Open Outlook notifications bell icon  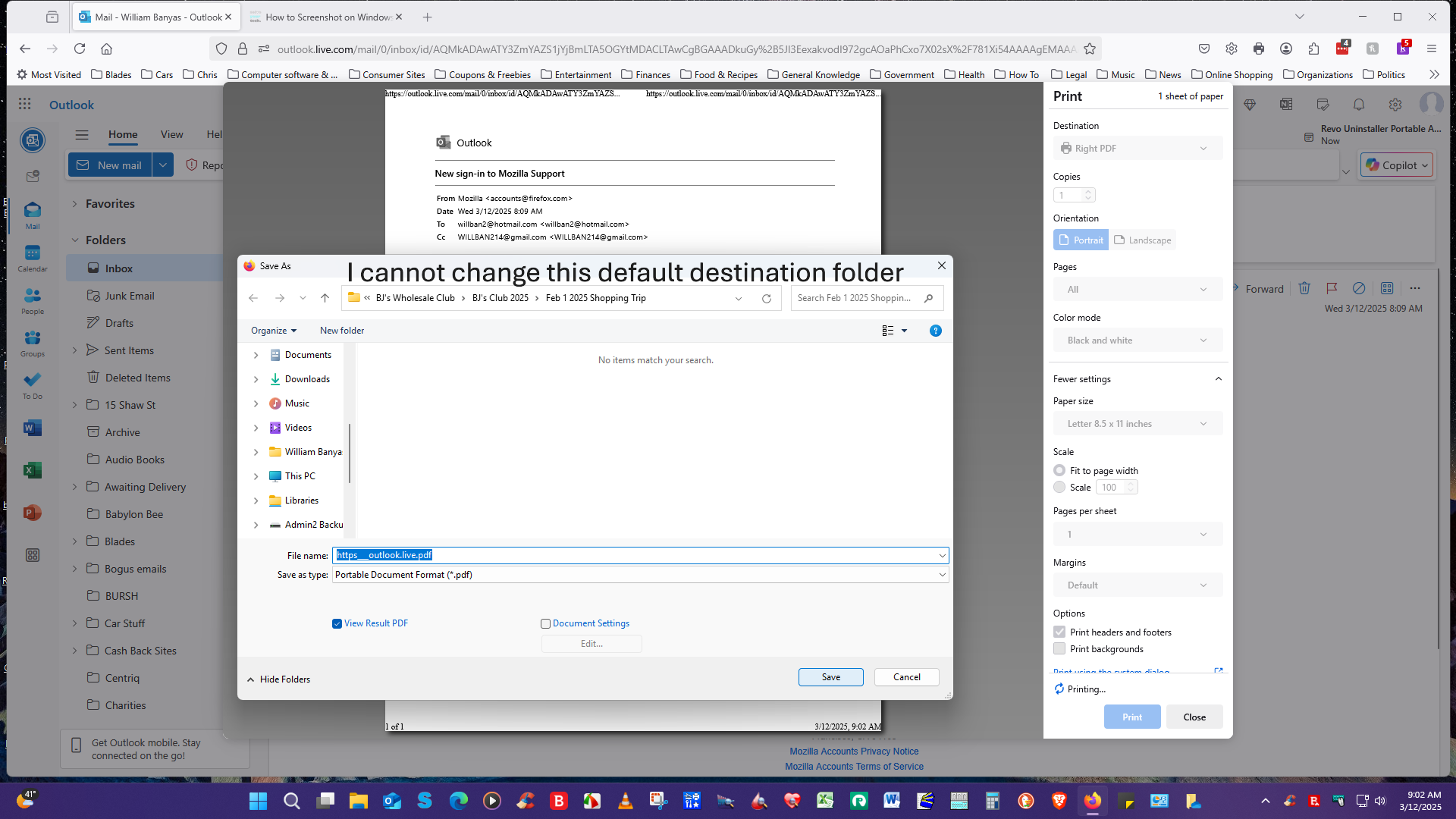point(1359,104)
